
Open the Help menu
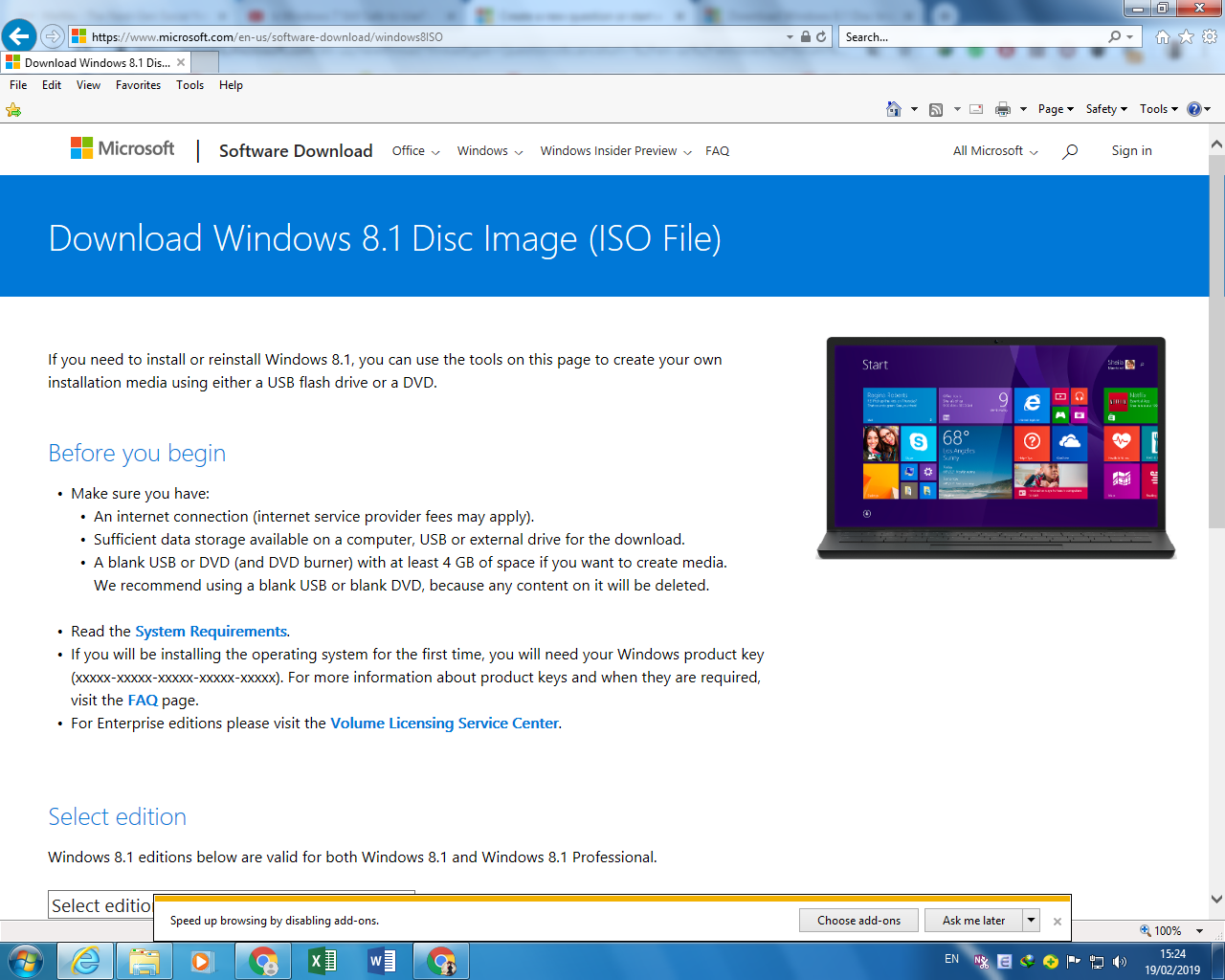pos(231,85)
